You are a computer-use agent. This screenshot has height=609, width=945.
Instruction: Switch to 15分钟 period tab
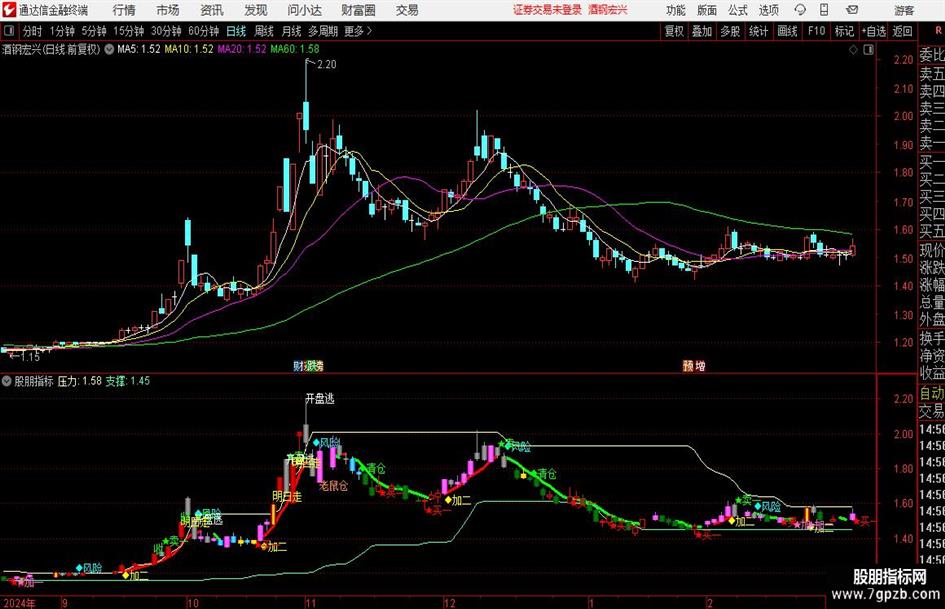[x=128, y=31]
